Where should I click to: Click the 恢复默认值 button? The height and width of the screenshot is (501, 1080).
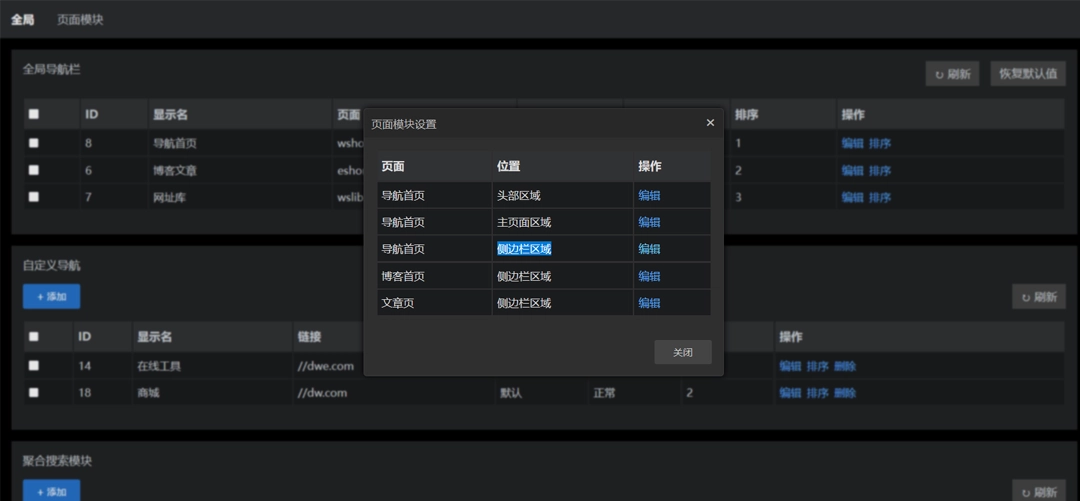(x=1027, y=74)
